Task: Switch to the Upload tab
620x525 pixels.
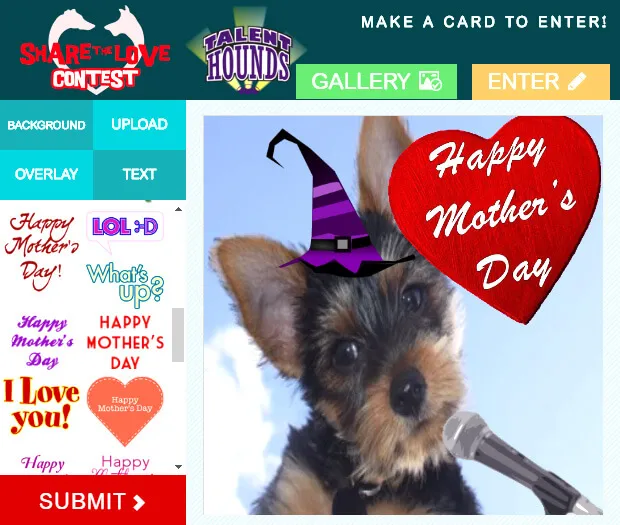Action: pos(139,125)
